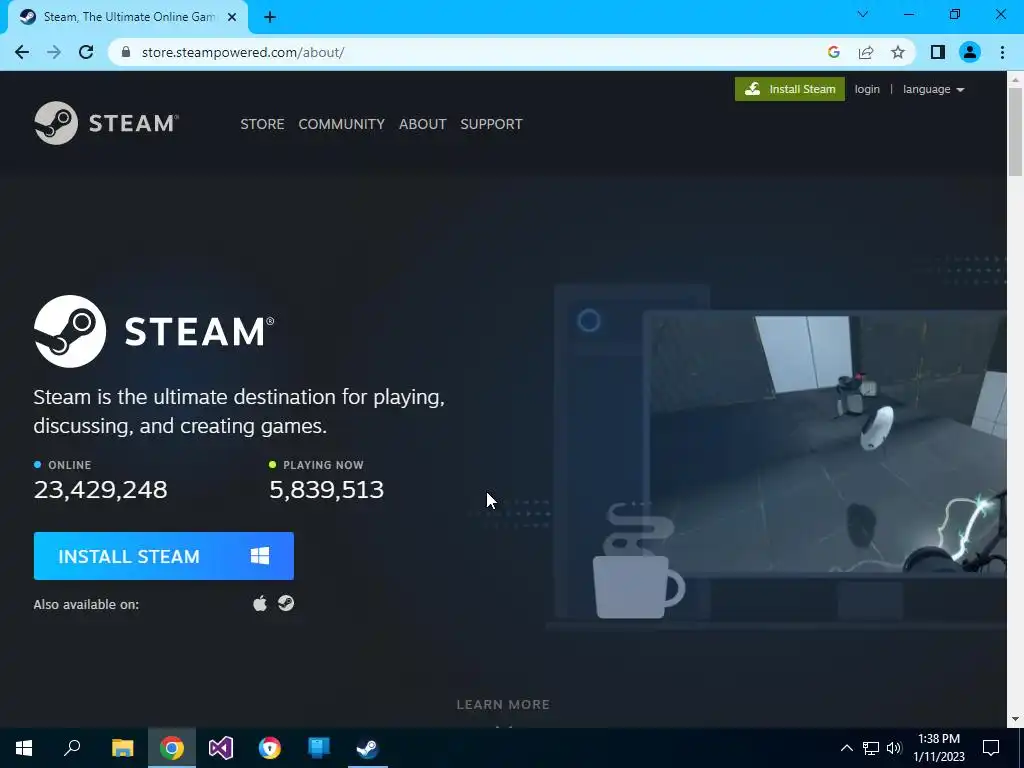
Task: Open the Windows Start menu
Action: pos(24,748)
